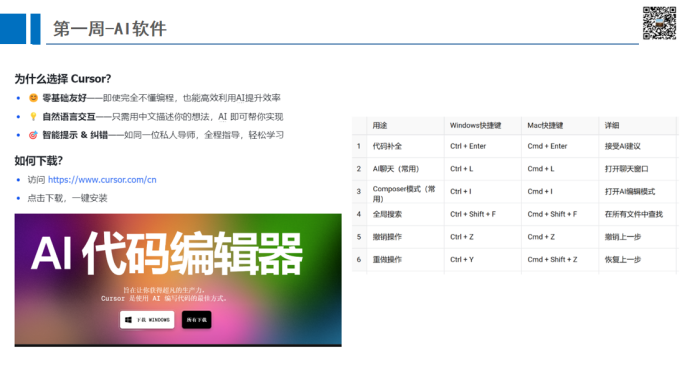Click the black 所有下载 button
This screenshot has width=690, height=377.
pyautogui.click(x=197, y=320)
